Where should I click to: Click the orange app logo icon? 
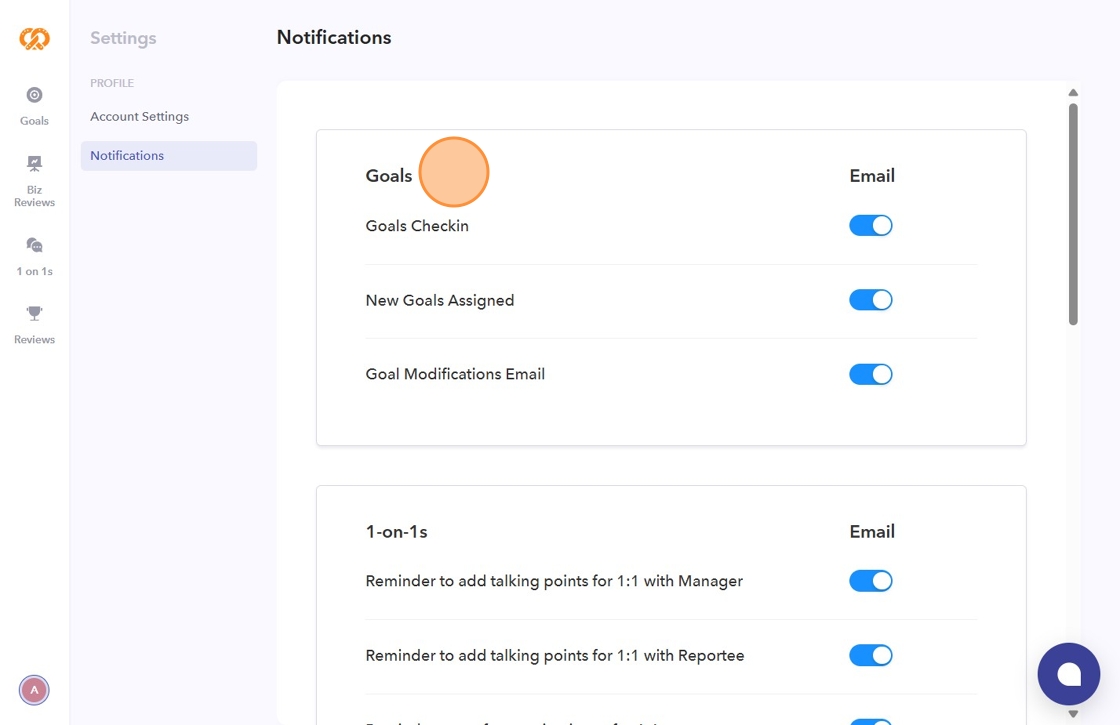tap(34, 39)
